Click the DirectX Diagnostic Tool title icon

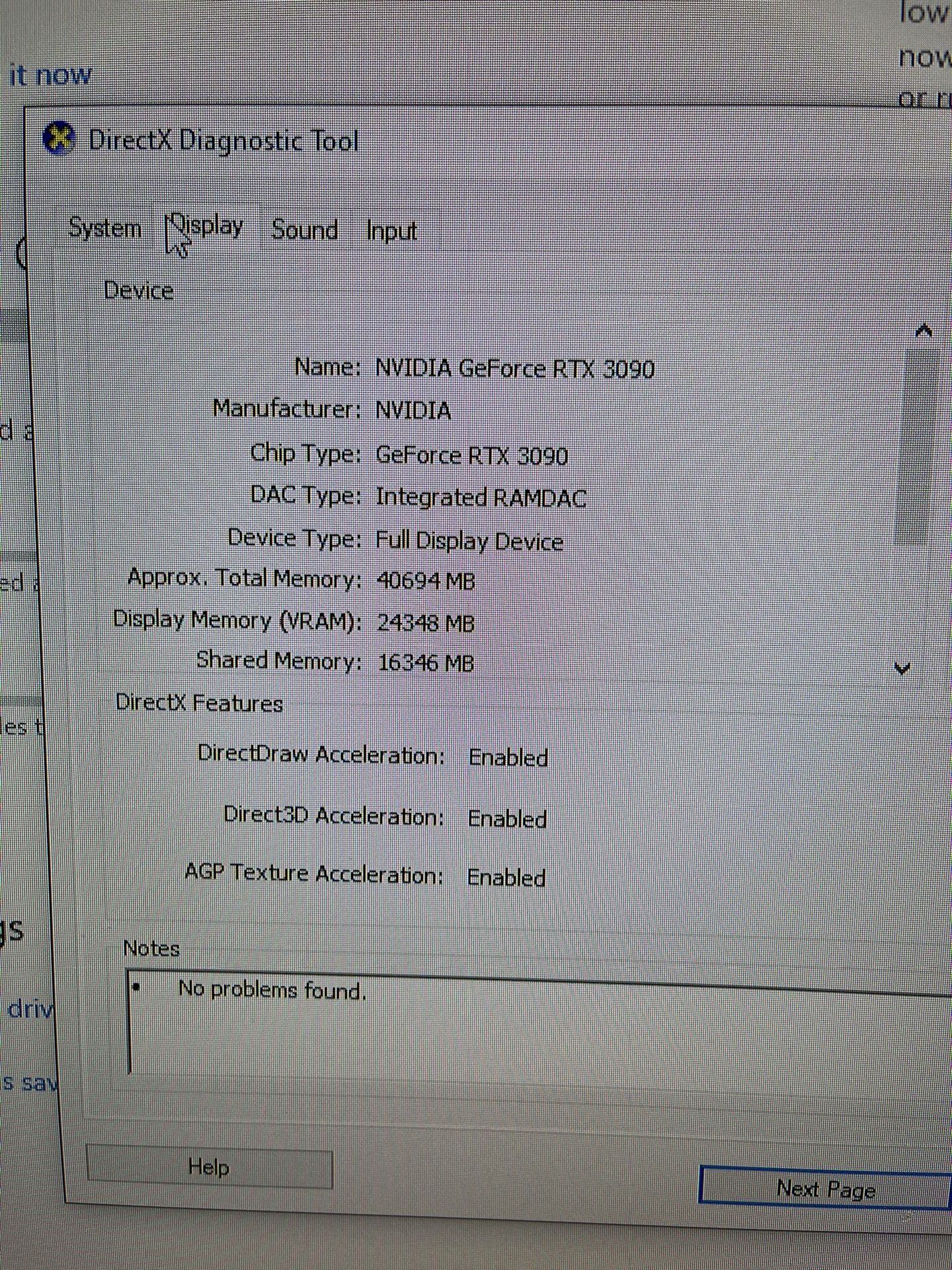point(58,139)
